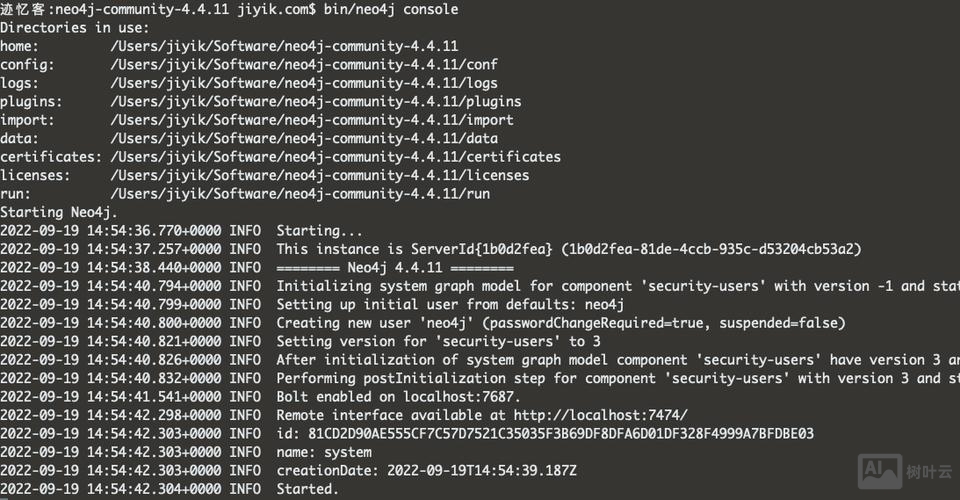This screenshot has width=960, height=500.
Task: Select the licenses directory path
Action: click(320, 176)
